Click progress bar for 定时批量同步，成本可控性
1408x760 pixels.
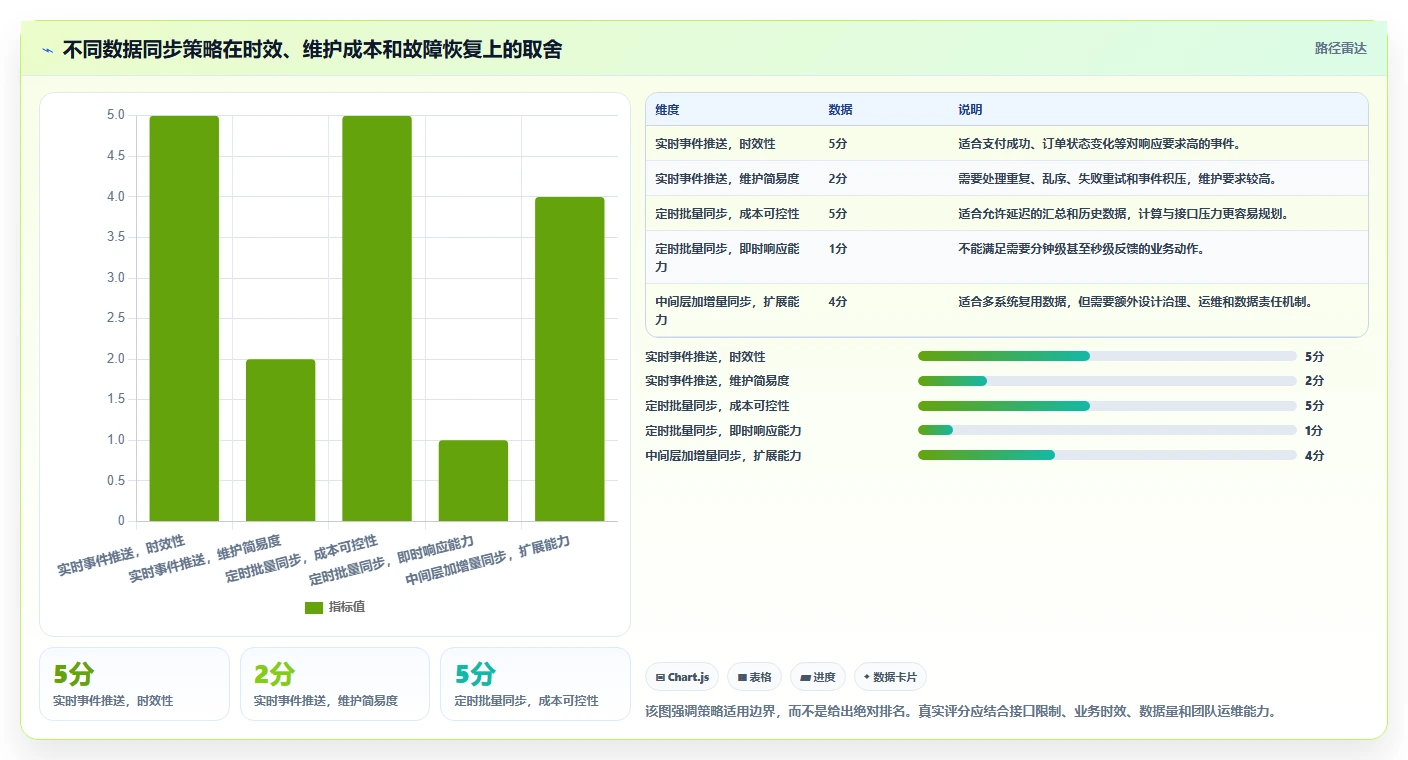[1107, 406]
